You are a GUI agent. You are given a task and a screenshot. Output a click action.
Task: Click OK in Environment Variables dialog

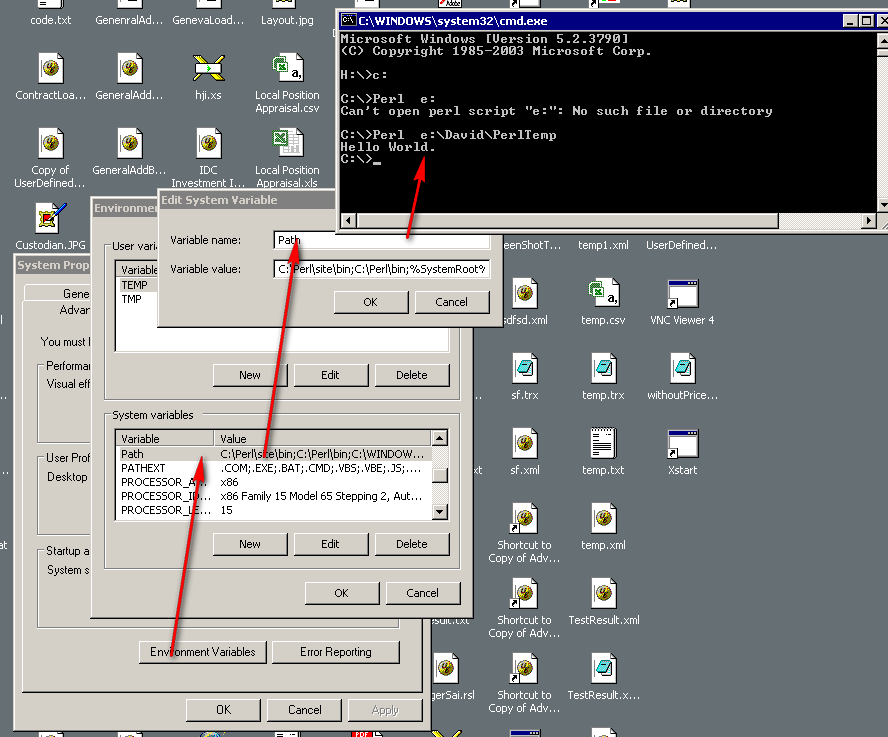(x=341, y=593)
